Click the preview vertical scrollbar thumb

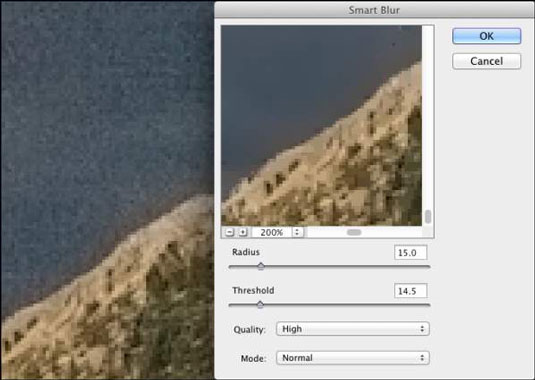click(428, 217)
